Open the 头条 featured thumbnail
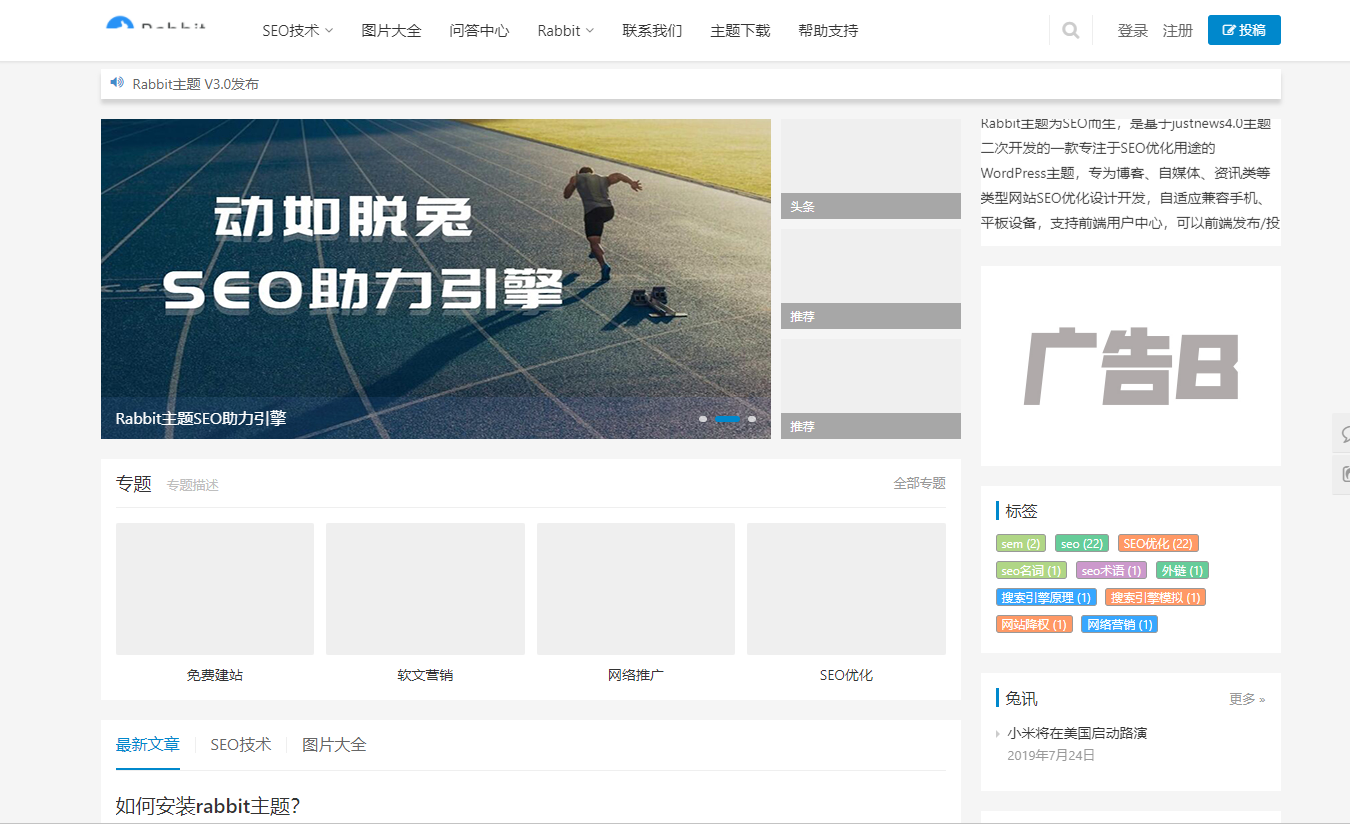The width and height of the screenshot is (1350, 824). coord(871,169)
